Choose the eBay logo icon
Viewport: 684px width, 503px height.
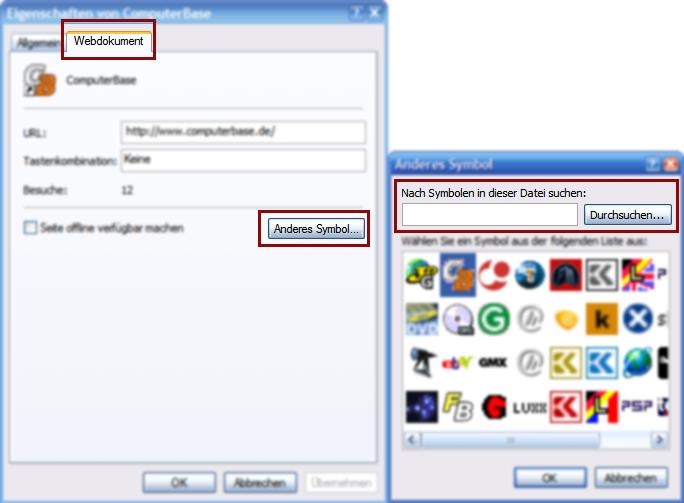[x=457, y=363]
